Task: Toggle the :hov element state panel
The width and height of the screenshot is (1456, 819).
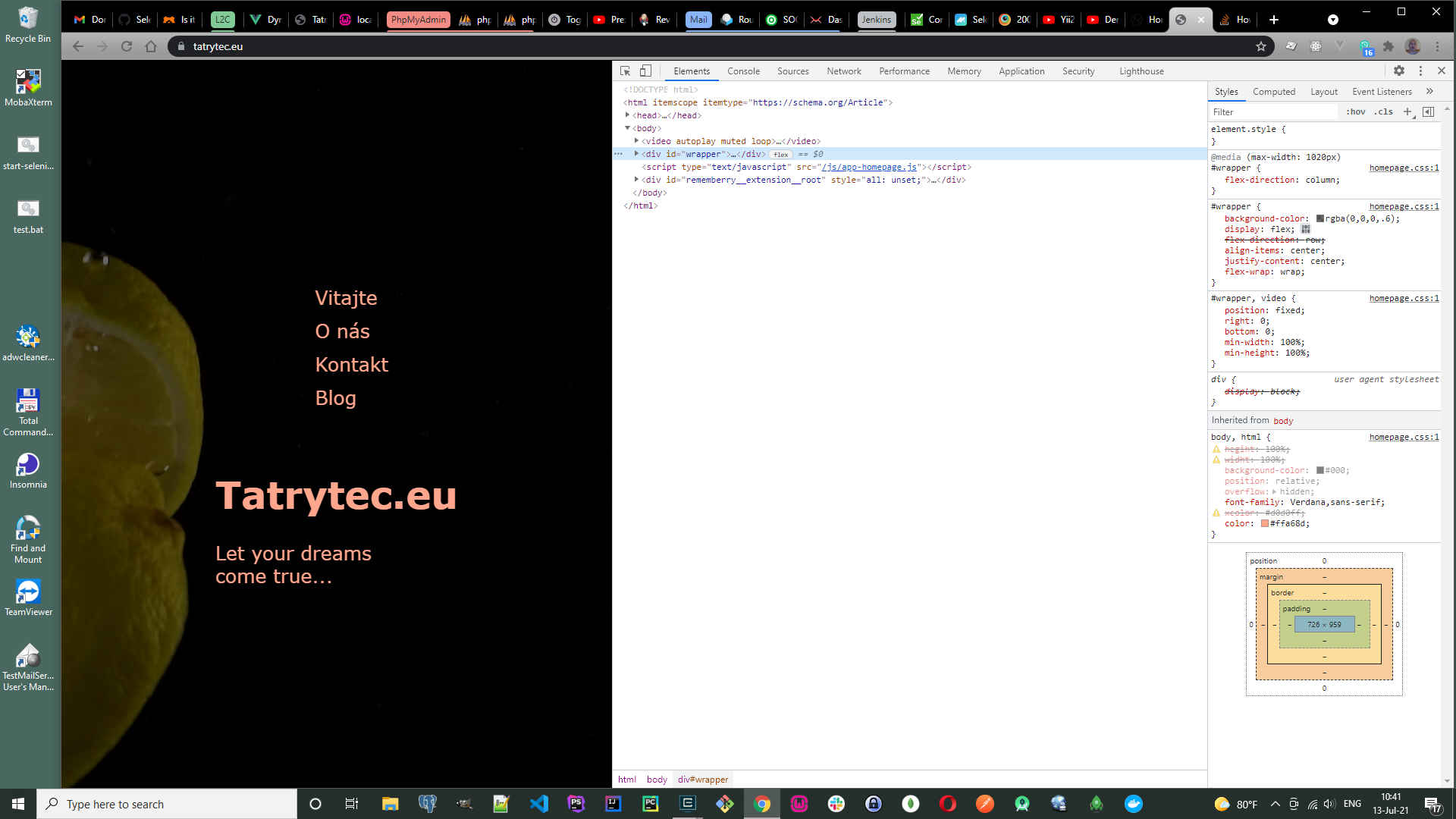Action: (x=1356, y=111)
